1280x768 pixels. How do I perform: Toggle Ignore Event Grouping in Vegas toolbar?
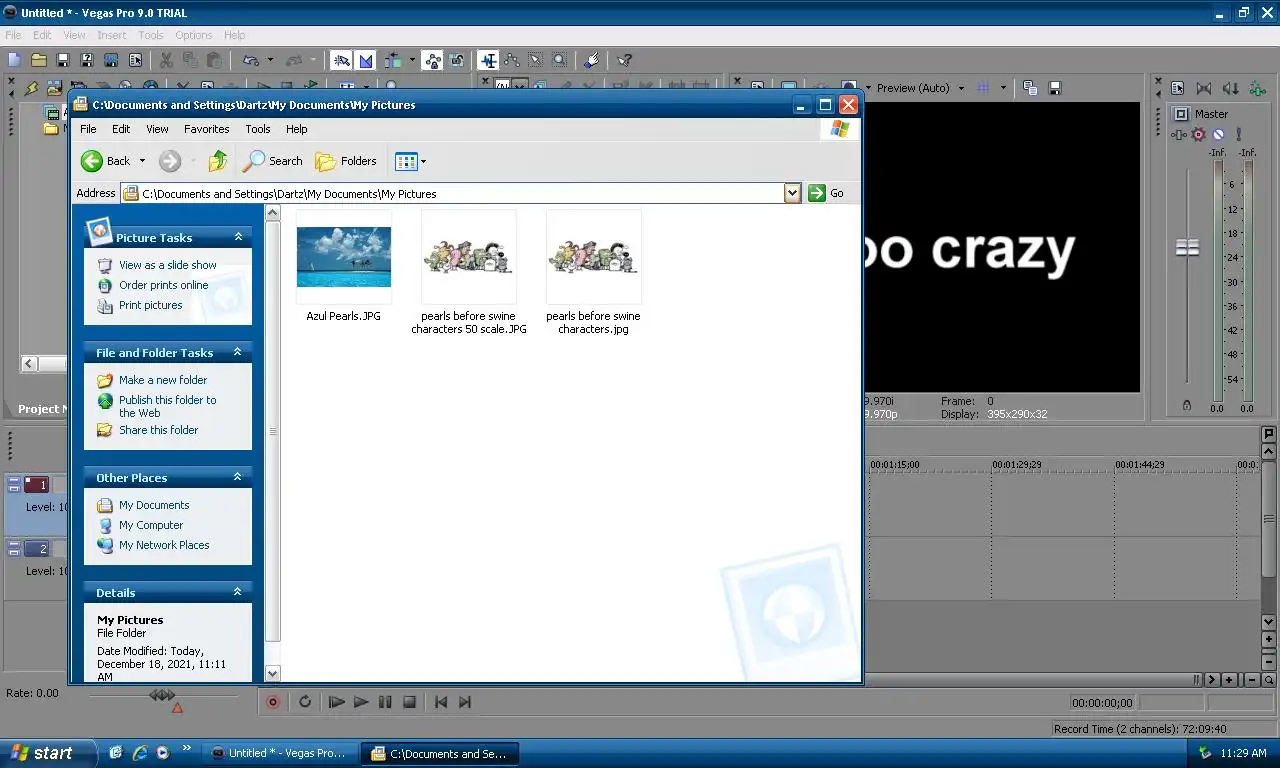[x=456, y=60]
